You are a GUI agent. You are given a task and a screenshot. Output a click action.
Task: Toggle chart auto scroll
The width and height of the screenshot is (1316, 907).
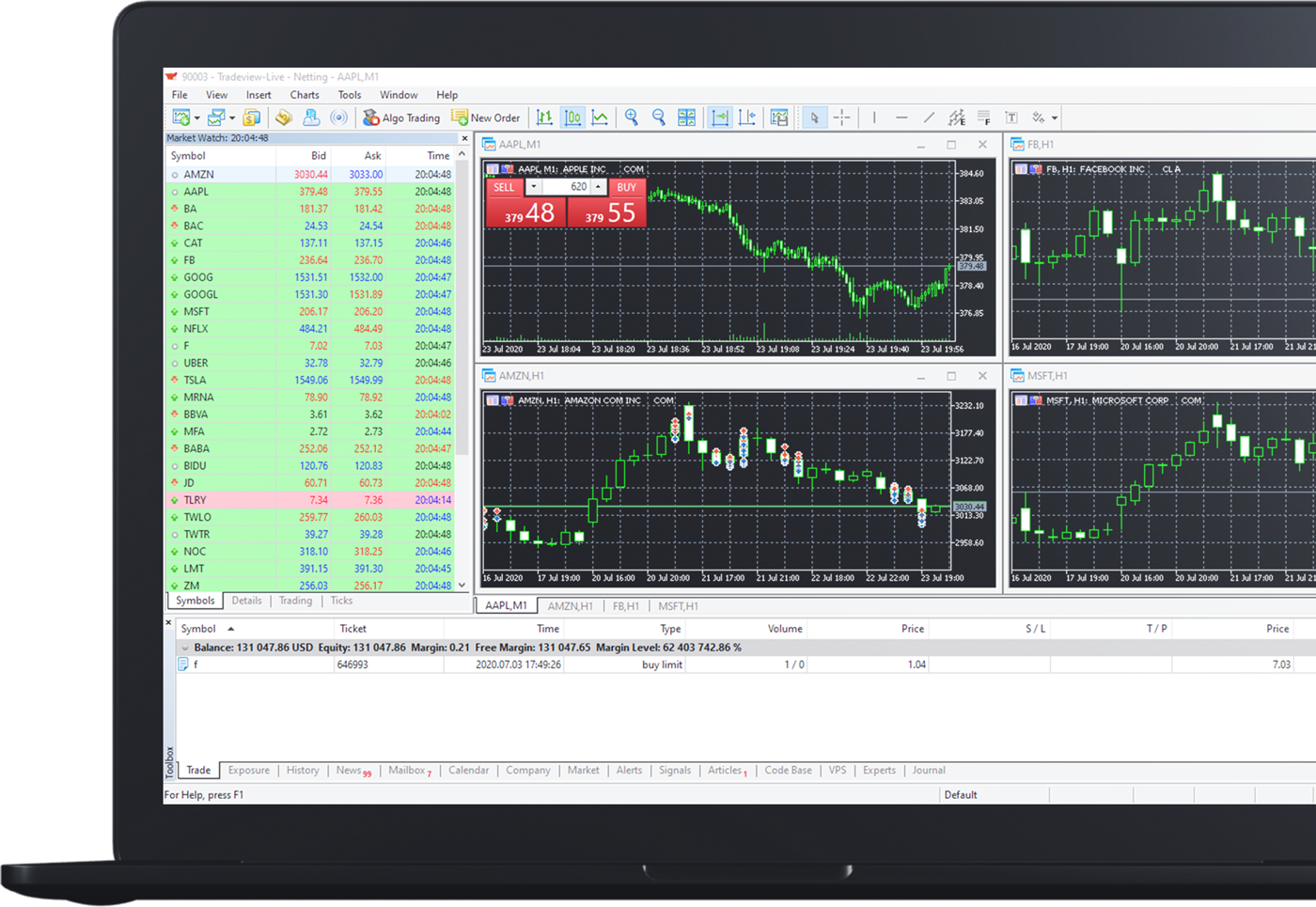click(718, 117)
